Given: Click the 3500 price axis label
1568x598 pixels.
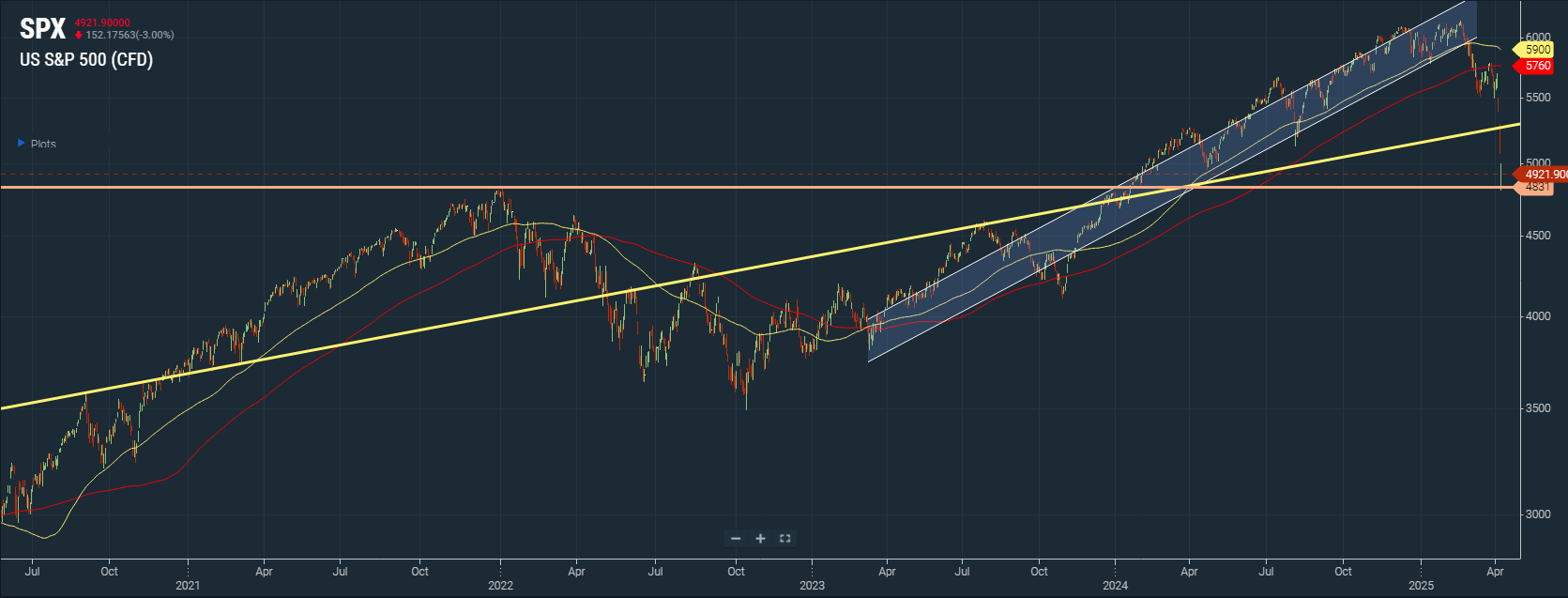Looking at the screenshot, I should coord(1538,408).
